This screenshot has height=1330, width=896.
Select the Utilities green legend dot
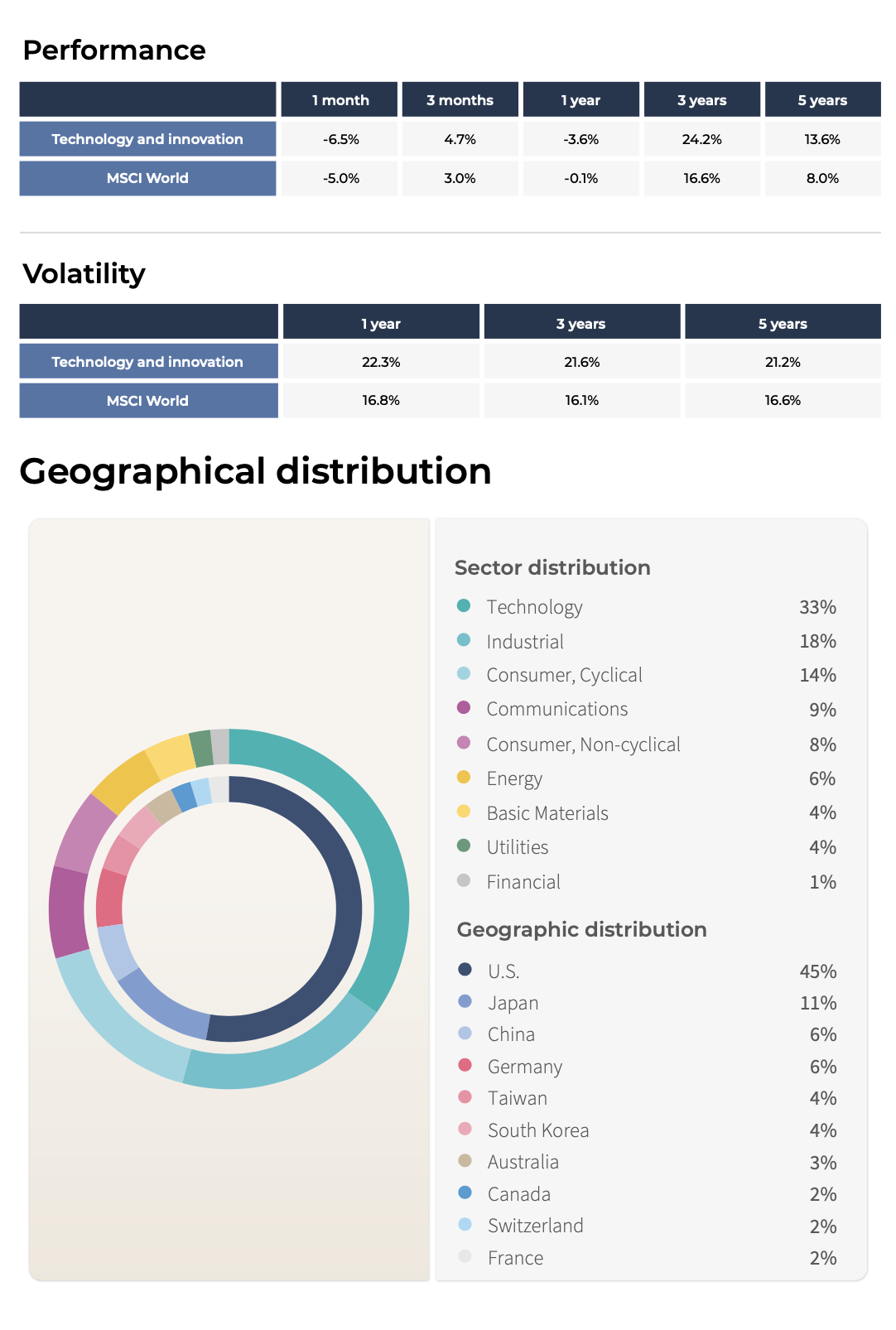[x=464, y=846]
